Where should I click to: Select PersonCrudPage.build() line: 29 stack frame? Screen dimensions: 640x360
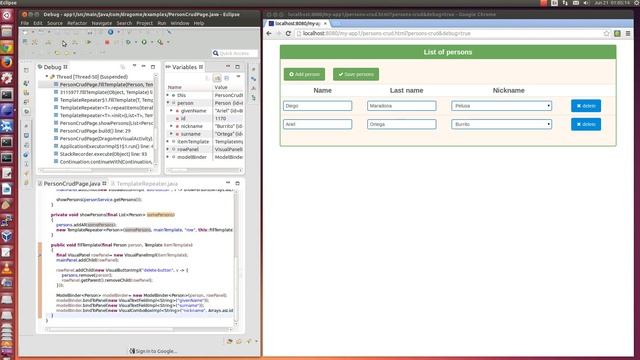tap(95, 131)
